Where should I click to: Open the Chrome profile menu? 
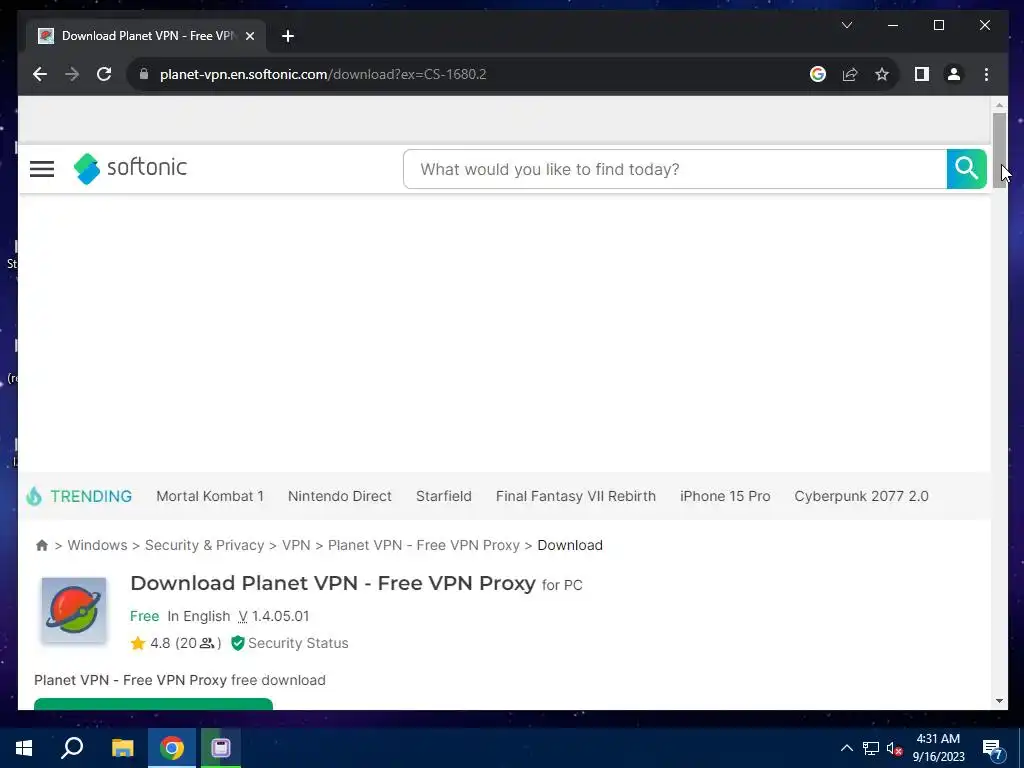[x=953, y=74]
